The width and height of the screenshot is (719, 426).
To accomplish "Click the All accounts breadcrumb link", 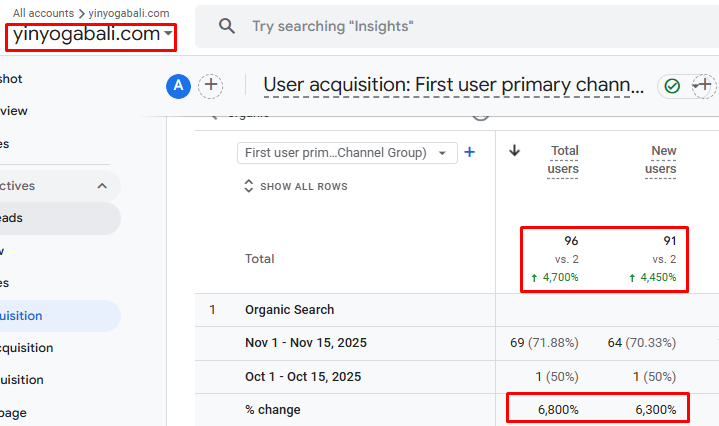I will click(x=43, y=13).
